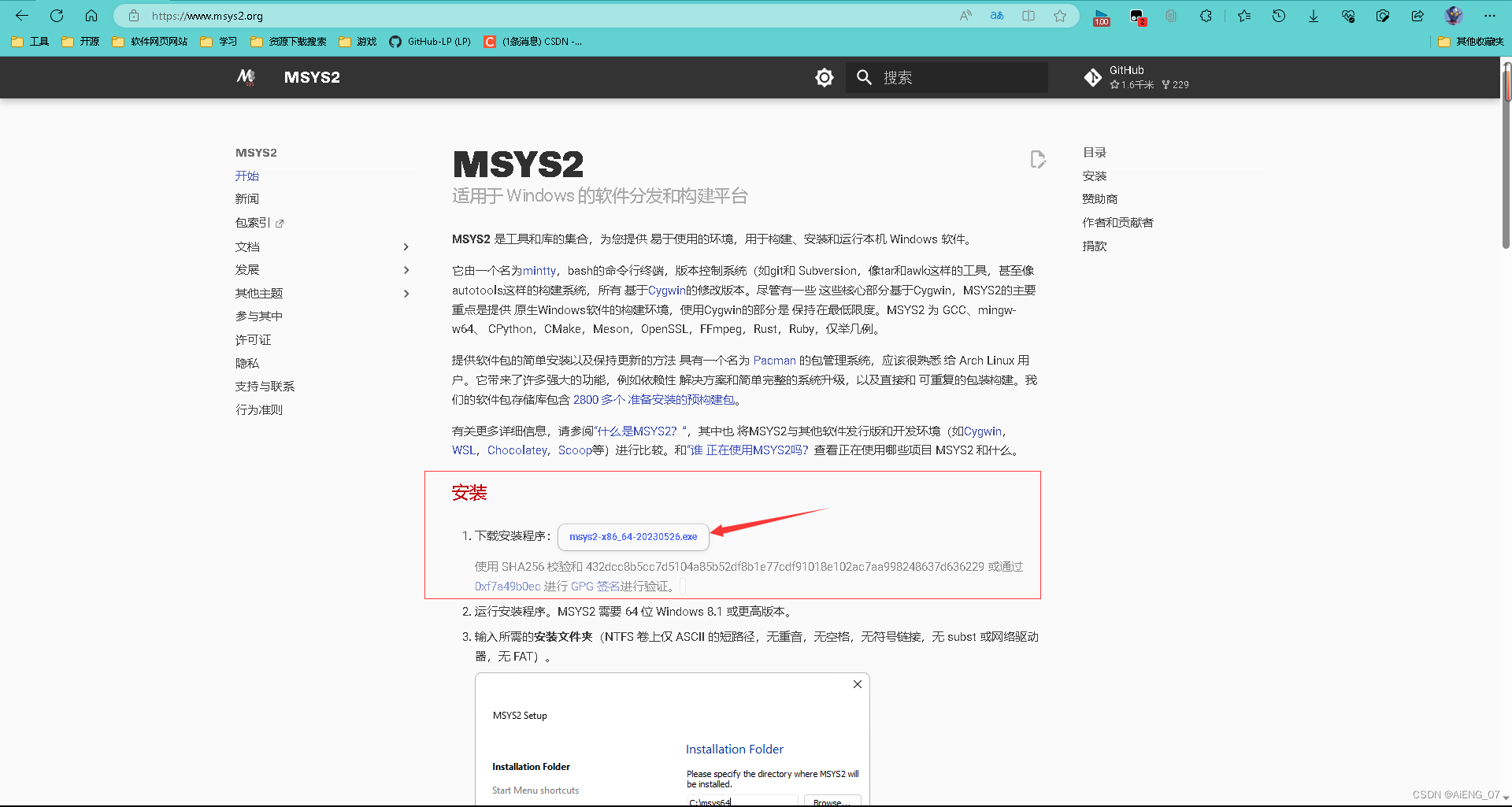Screen dimensions: 1512x807
Task: Click the search magnifier icon
Action: [864, 77]
